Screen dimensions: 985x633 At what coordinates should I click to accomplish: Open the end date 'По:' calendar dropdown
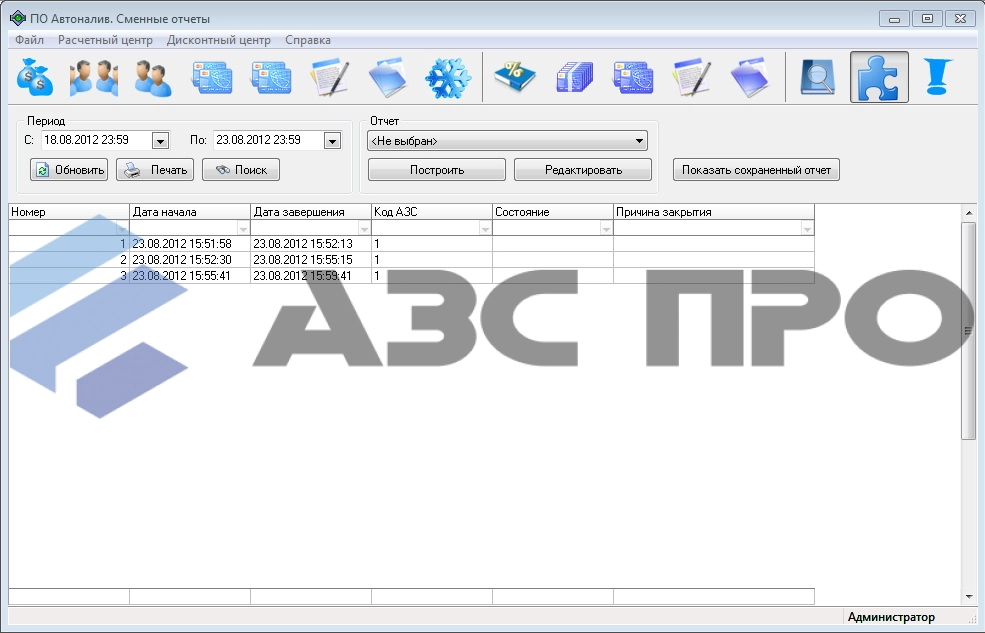332,141
